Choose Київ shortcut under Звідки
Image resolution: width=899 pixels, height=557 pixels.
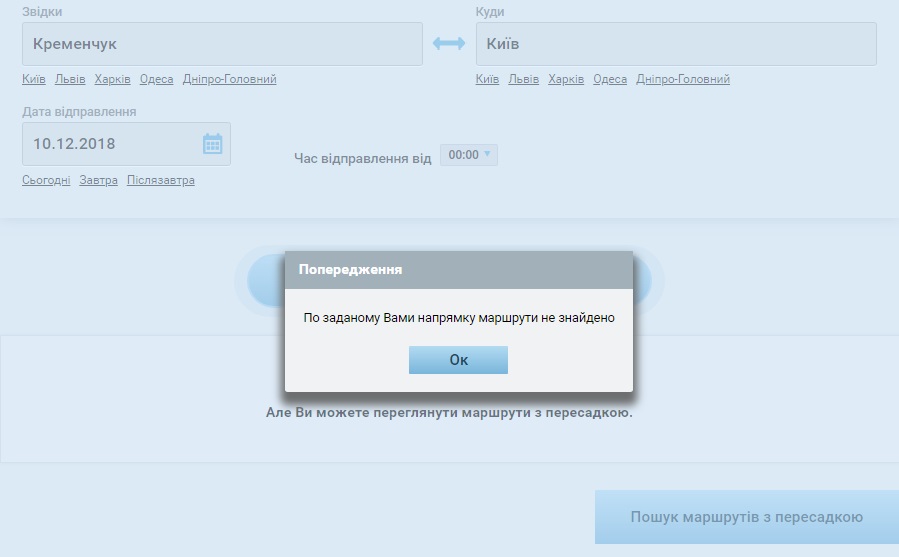[x=34, y=80]
